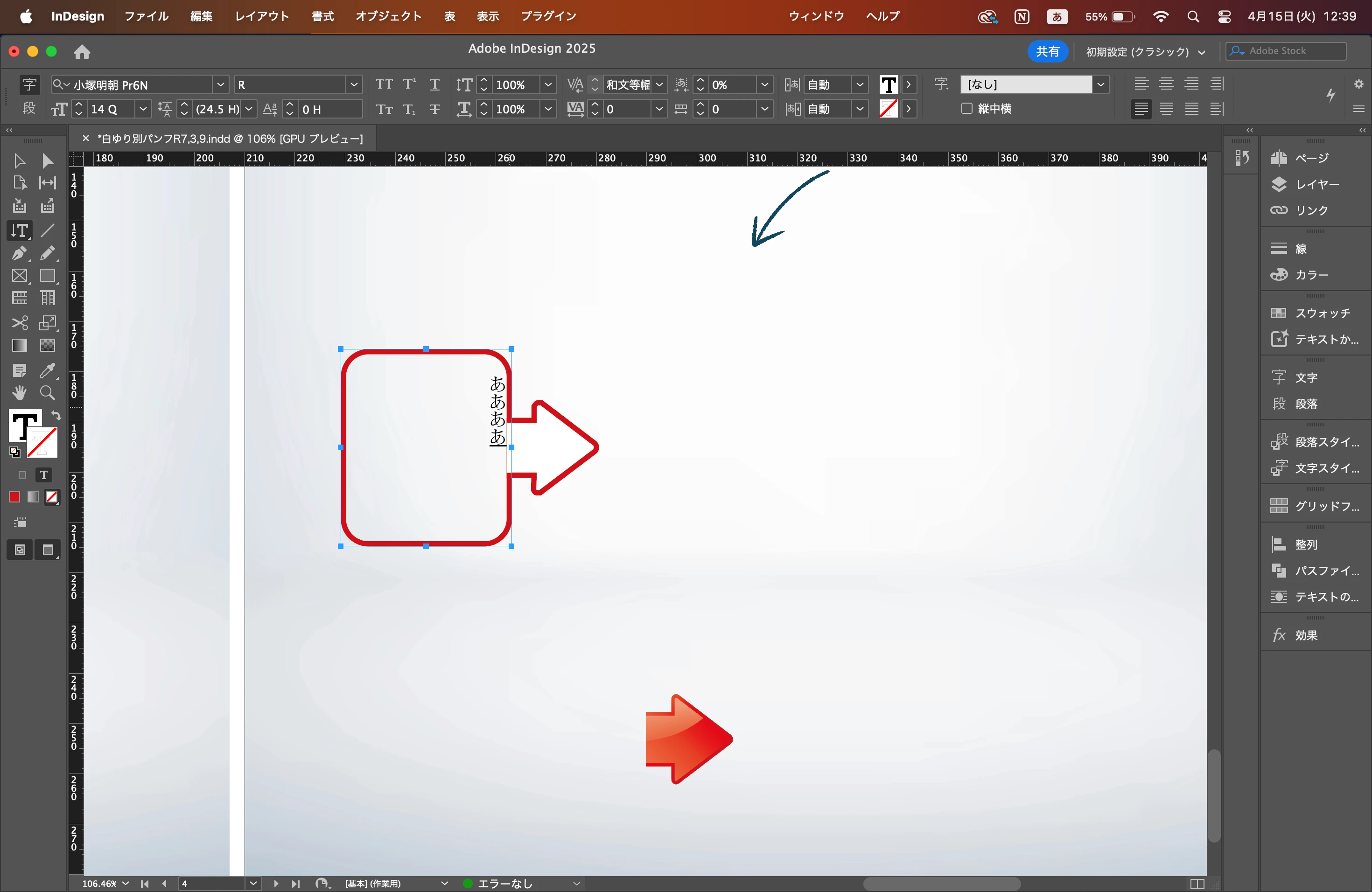Select the Zoom tool magnifier
Image resolution: width=1372 pixels, height=892 pixels.
point(47,393)
